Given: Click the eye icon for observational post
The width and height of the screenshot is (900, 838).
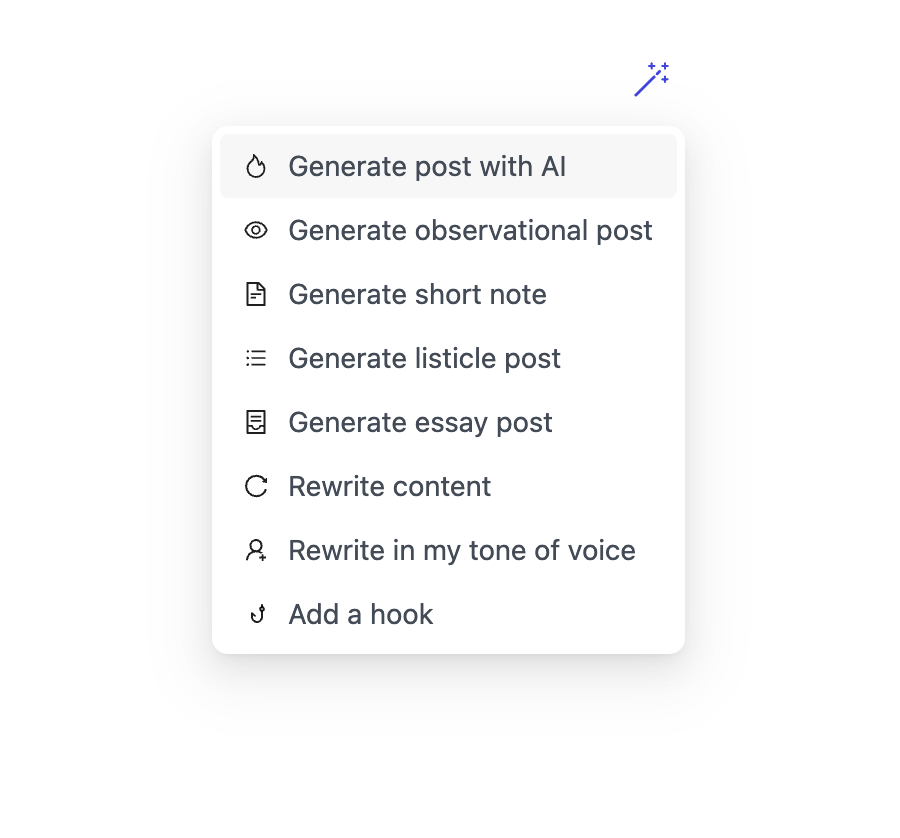Looking at the screenshot, I should click(x=256, y=230).
